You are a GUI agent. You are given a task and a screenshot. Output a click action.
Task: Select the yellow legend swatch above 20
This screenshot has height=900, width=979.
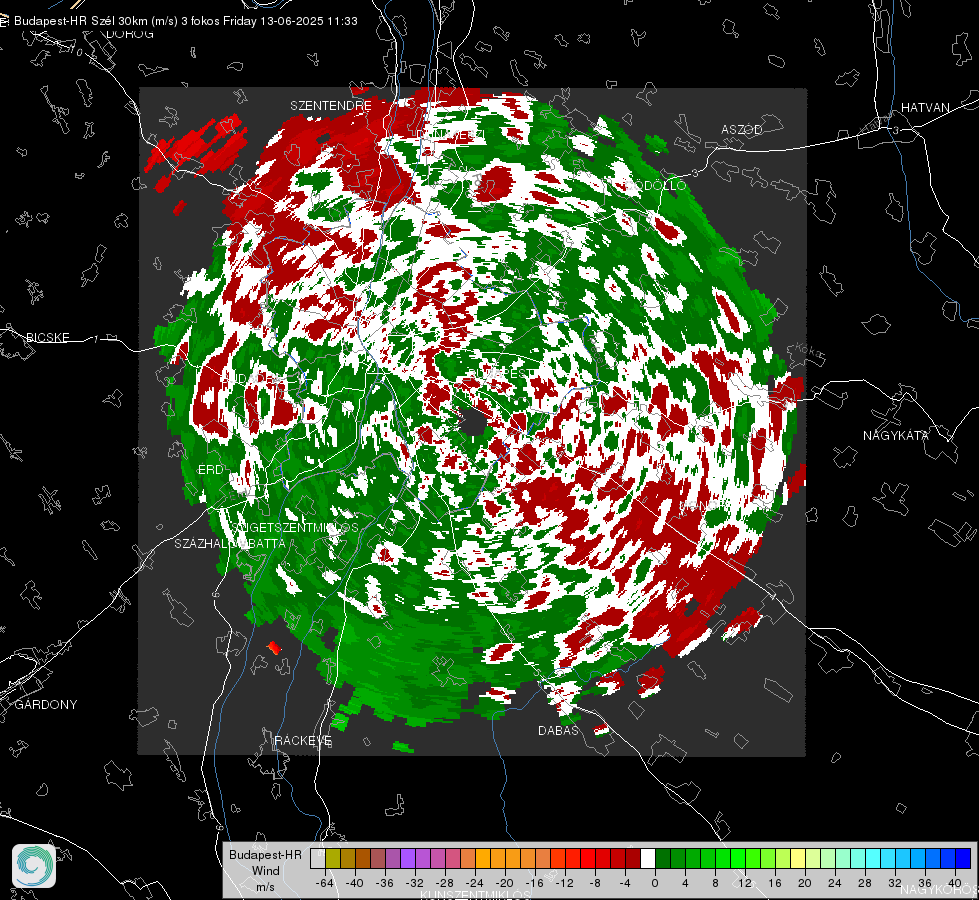pos(798,858)
